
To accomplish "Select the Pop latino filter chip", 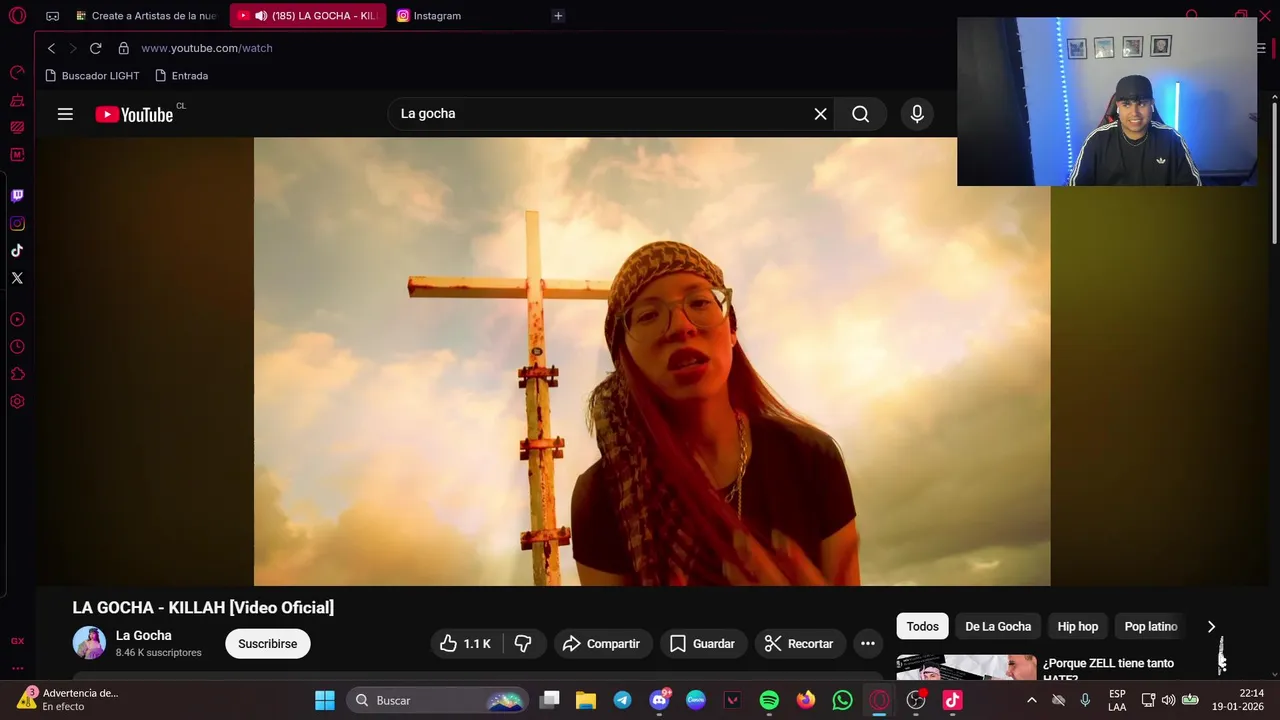I will click(1151, 627).
